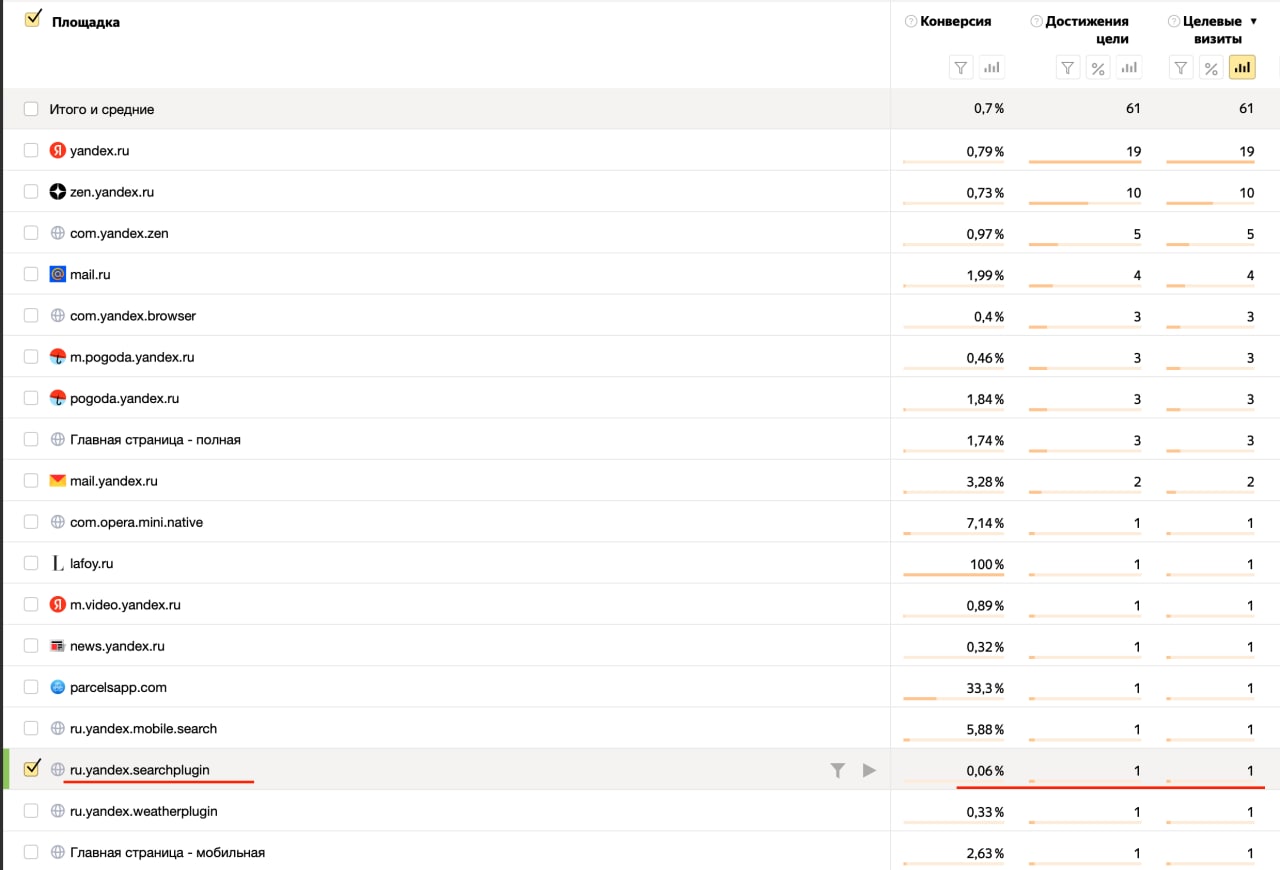Image resolution: width=1280 pixels, height=870 pixels.
Task: Click the mail.yandex.ru row label
Action: pos(114,481)
